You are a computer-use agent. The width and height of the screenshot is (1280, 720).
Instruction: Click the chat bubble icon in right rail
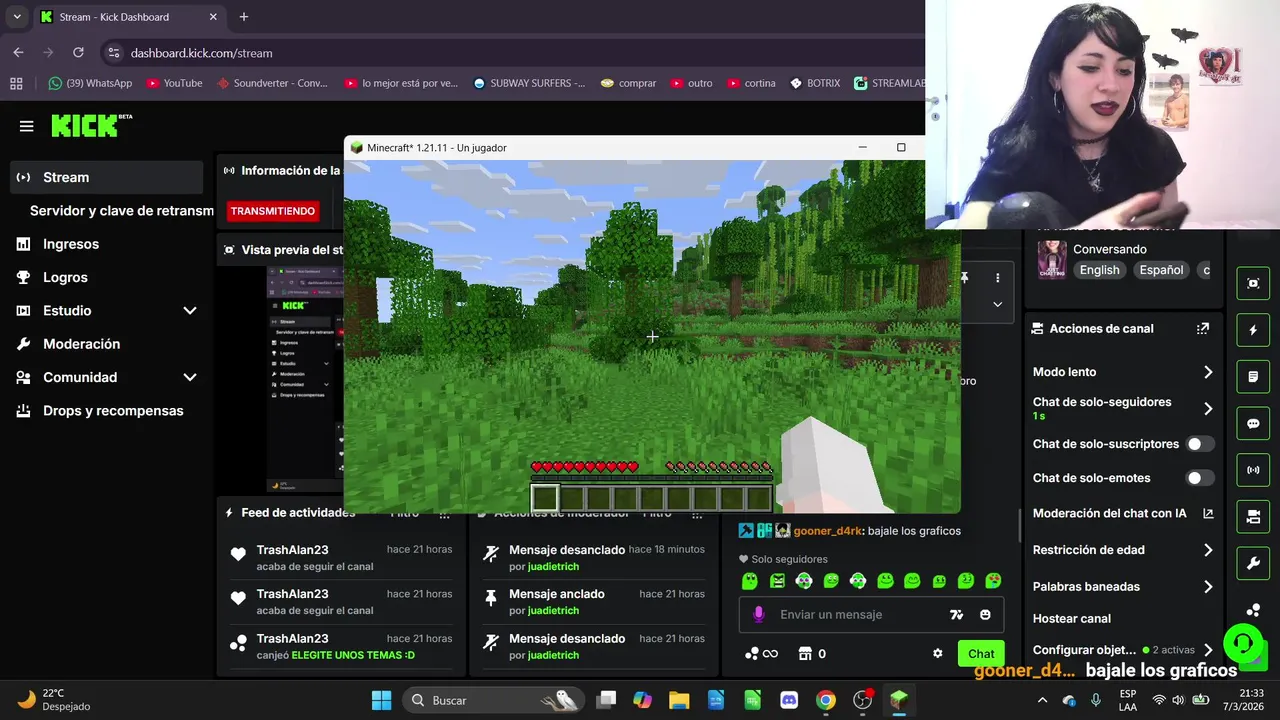click(x=1253, y=424)
